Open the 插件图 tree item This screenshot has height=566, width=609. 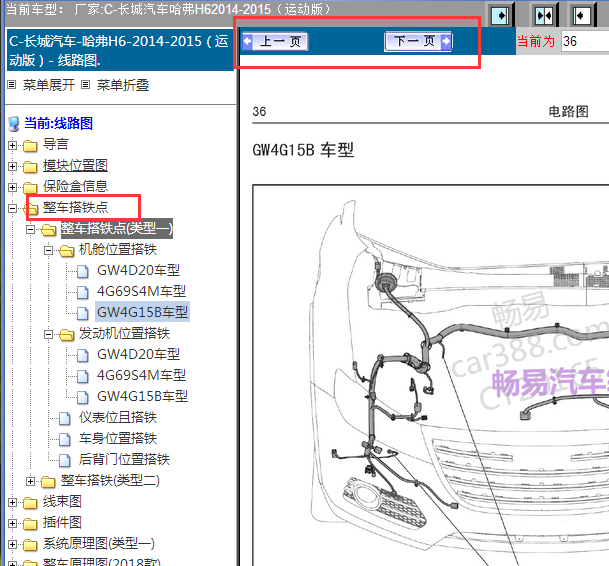pyautogui.click(x=62, y=522)
